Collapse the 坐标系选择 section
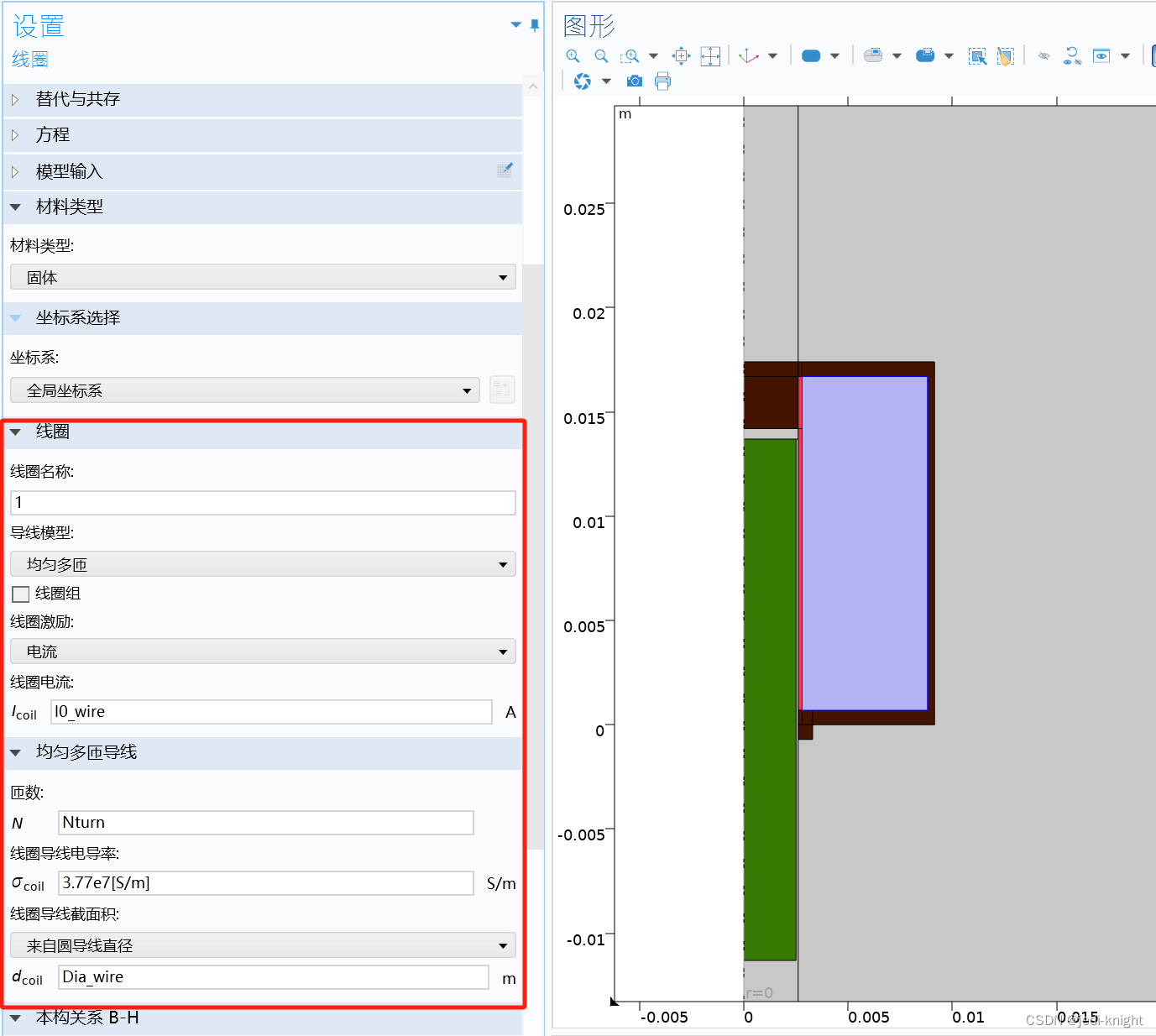The image size is (1156, 1036). (x=15, y=318)
